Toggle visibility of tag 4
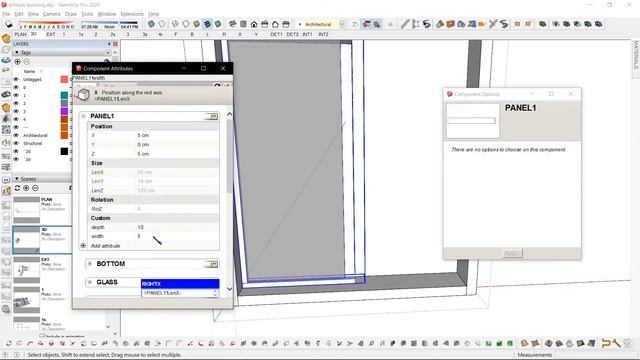Image resolution: width=640 pixels, height=360 pixels. [x=16, y=119]
